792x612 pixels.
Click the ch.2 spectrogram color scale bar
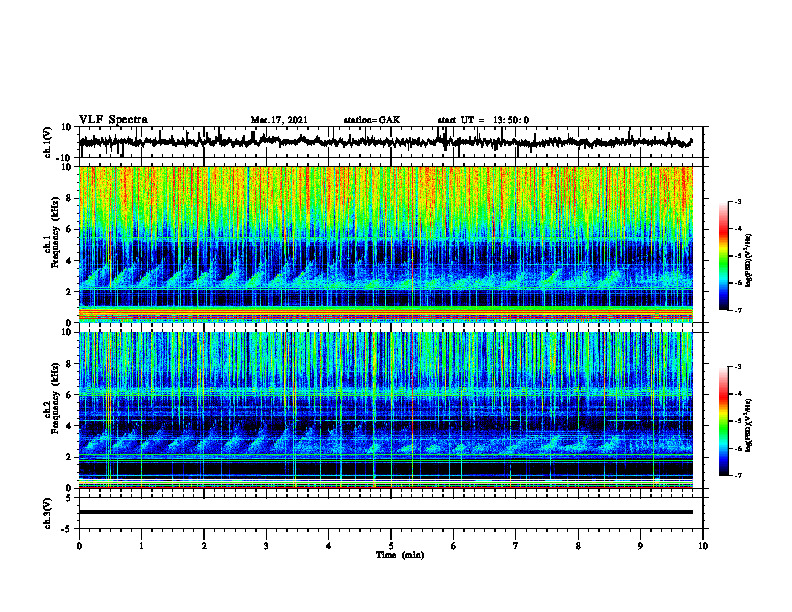(x=723, y=421)
